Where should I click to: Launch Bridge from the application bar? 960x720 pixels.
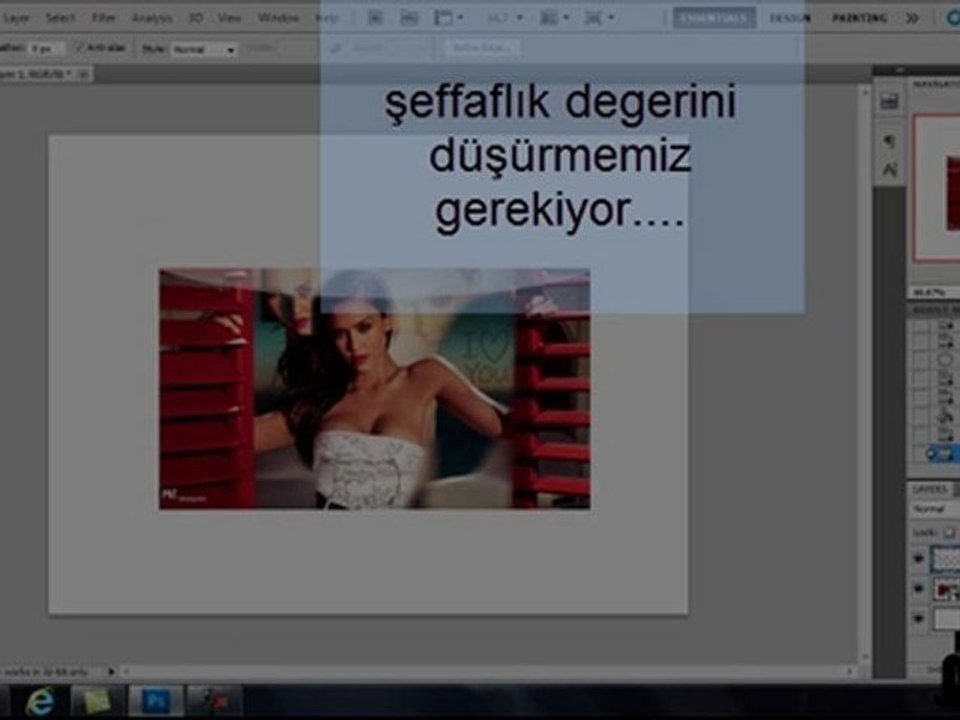(375, 18)
